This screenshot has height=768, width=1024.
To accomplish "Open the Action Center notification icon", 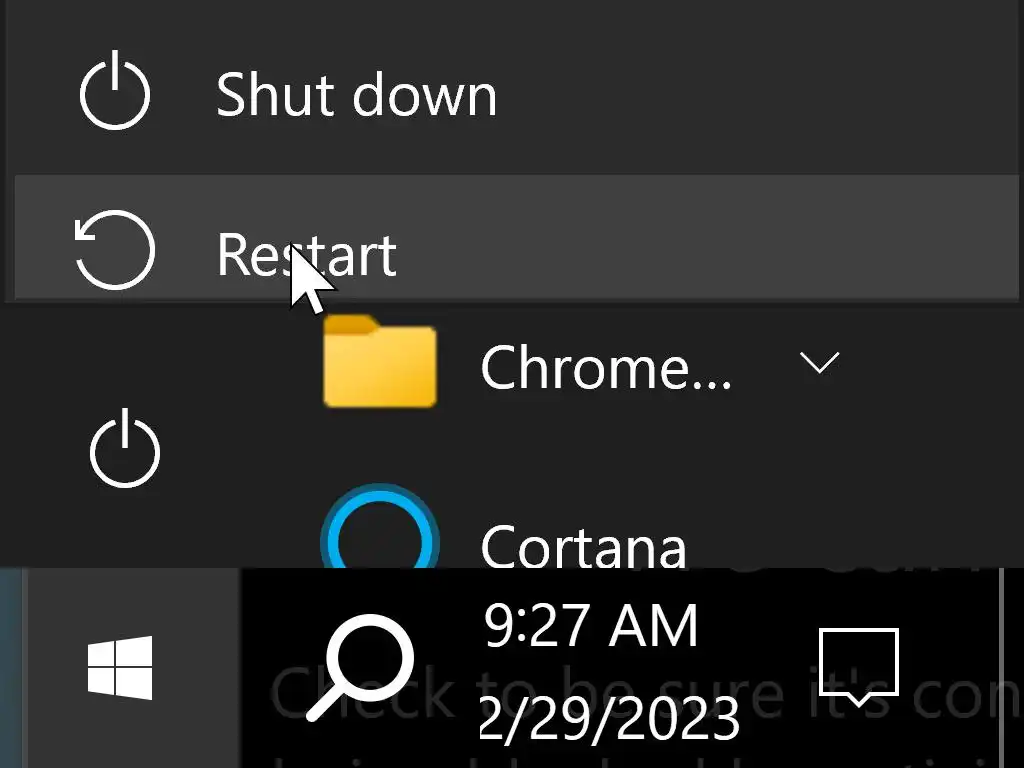I will point(858,666).
